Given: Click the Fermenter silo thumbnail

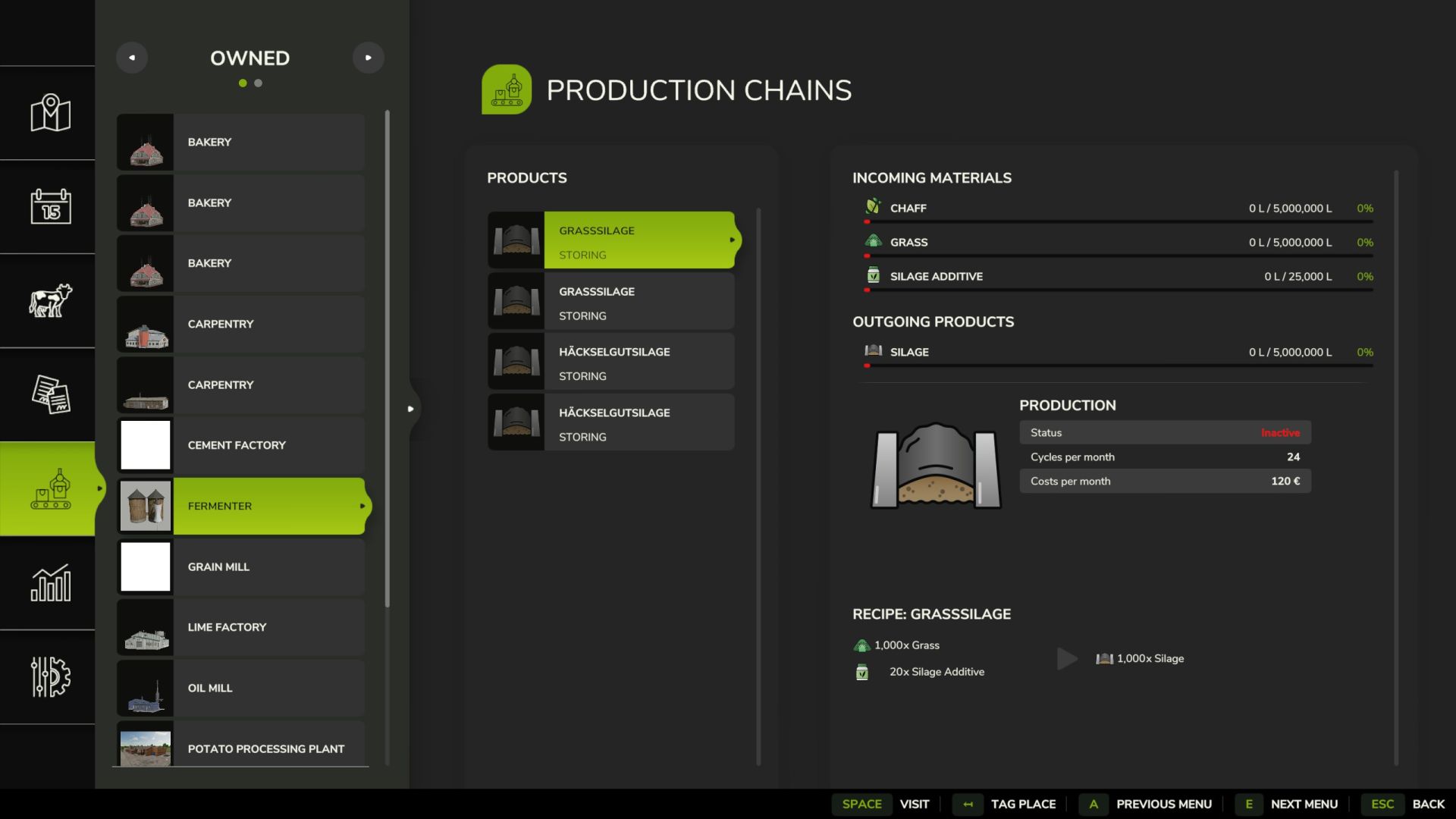Looking at the screenshot, I should [146, 506].
